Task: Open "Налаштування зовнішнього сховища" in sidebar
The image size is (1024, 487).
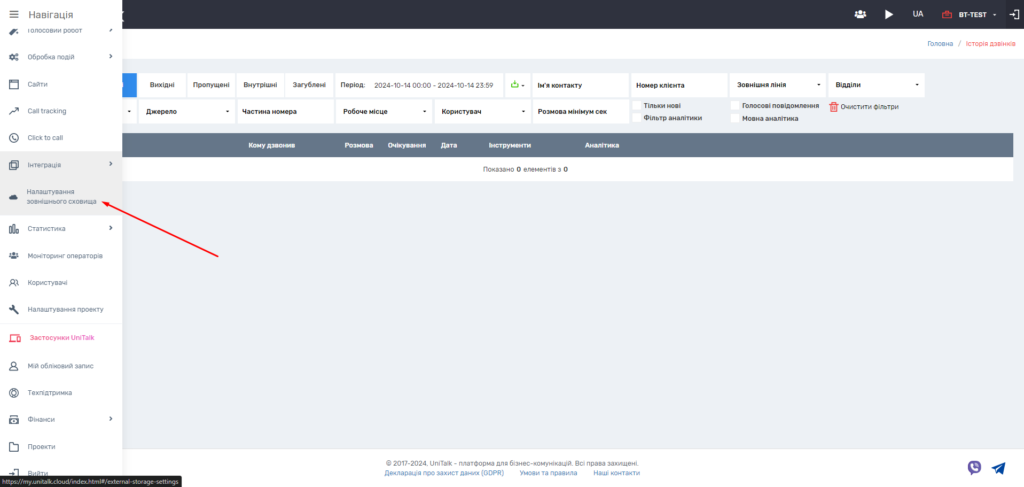Action: [x=61, y=196]
